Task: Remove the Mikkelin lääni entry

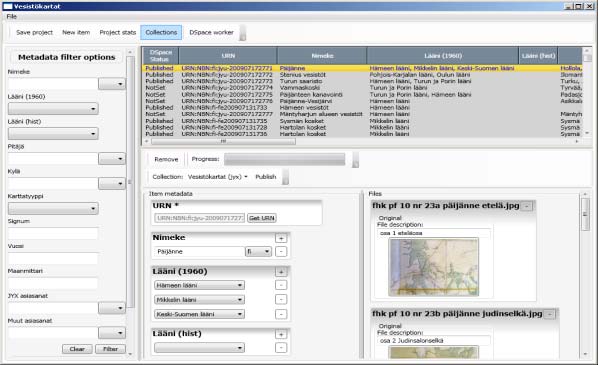Action: (281, 300)
